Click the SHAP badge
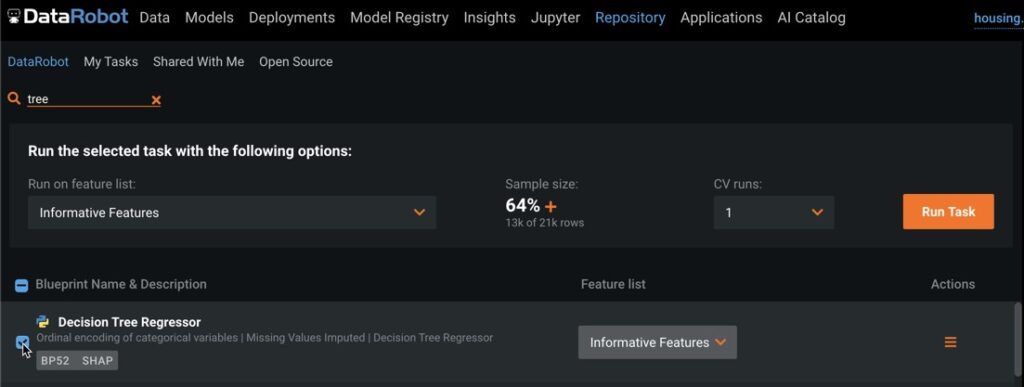 pyautogui.click(x=97, y=360)
